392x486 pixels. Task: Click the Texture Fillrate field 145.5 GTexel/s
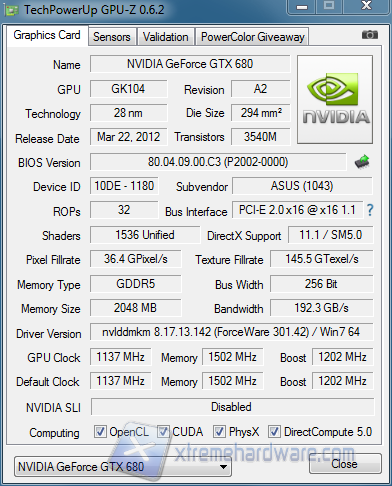pos(322,259)
